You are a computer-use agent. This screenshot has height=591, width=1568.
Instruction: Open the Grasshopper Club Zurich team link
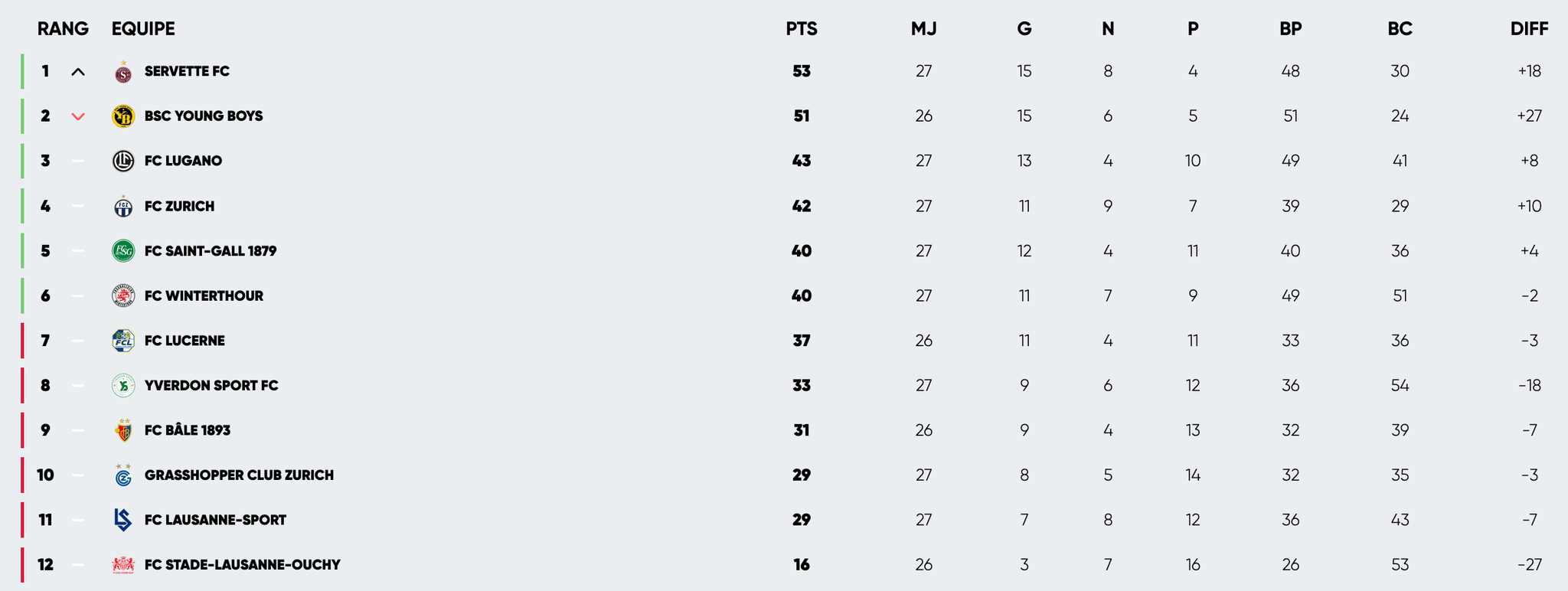239,475
